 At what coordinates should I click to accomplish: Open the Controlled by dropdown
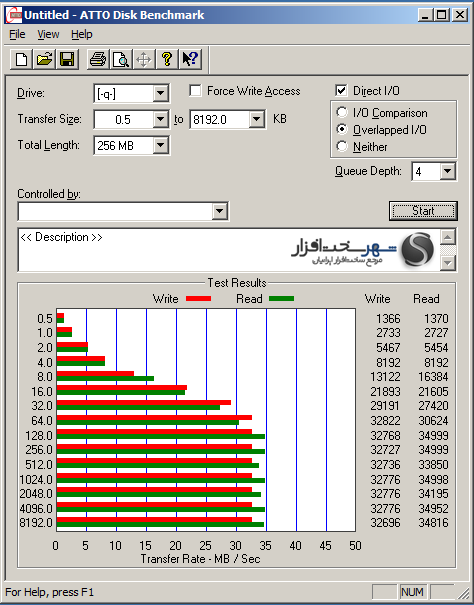(x=219, y=211)
